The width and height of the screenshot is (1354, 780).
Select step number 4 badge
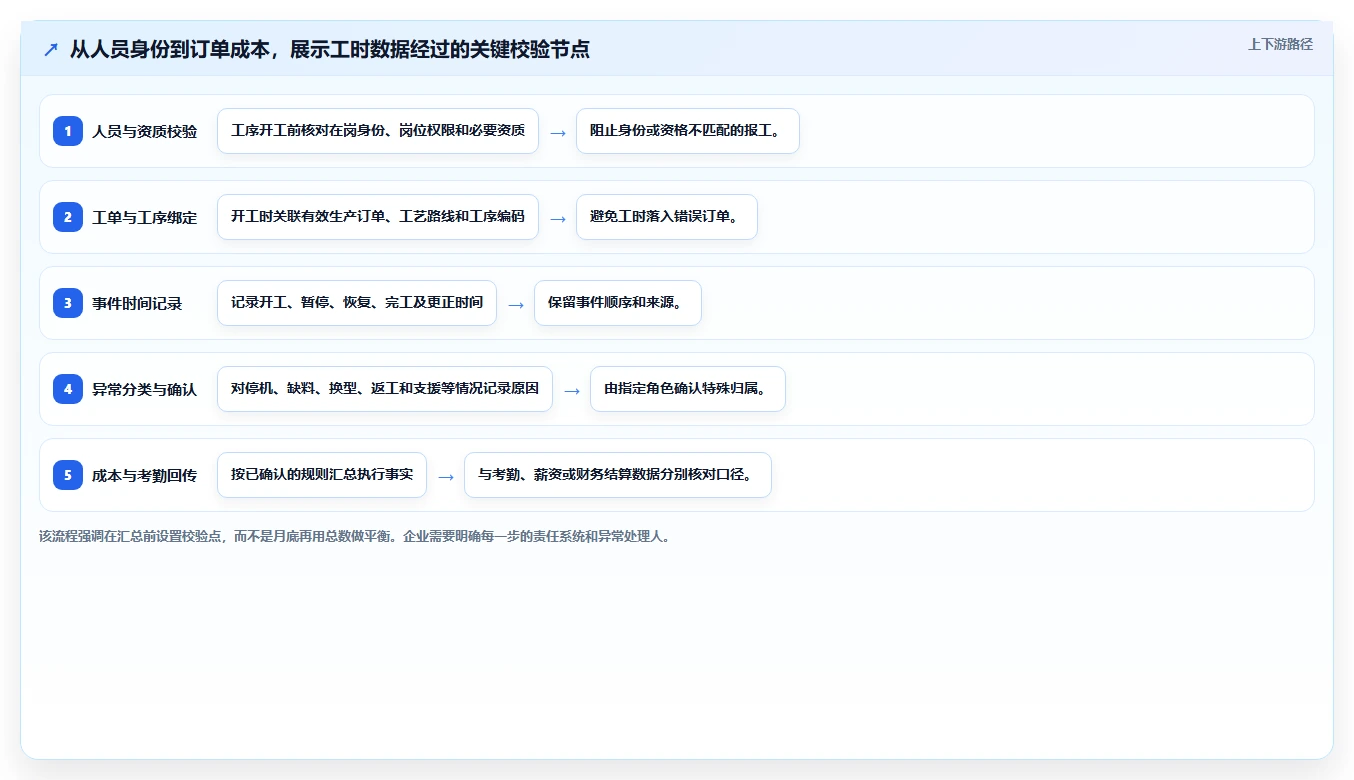pos(68,389)
